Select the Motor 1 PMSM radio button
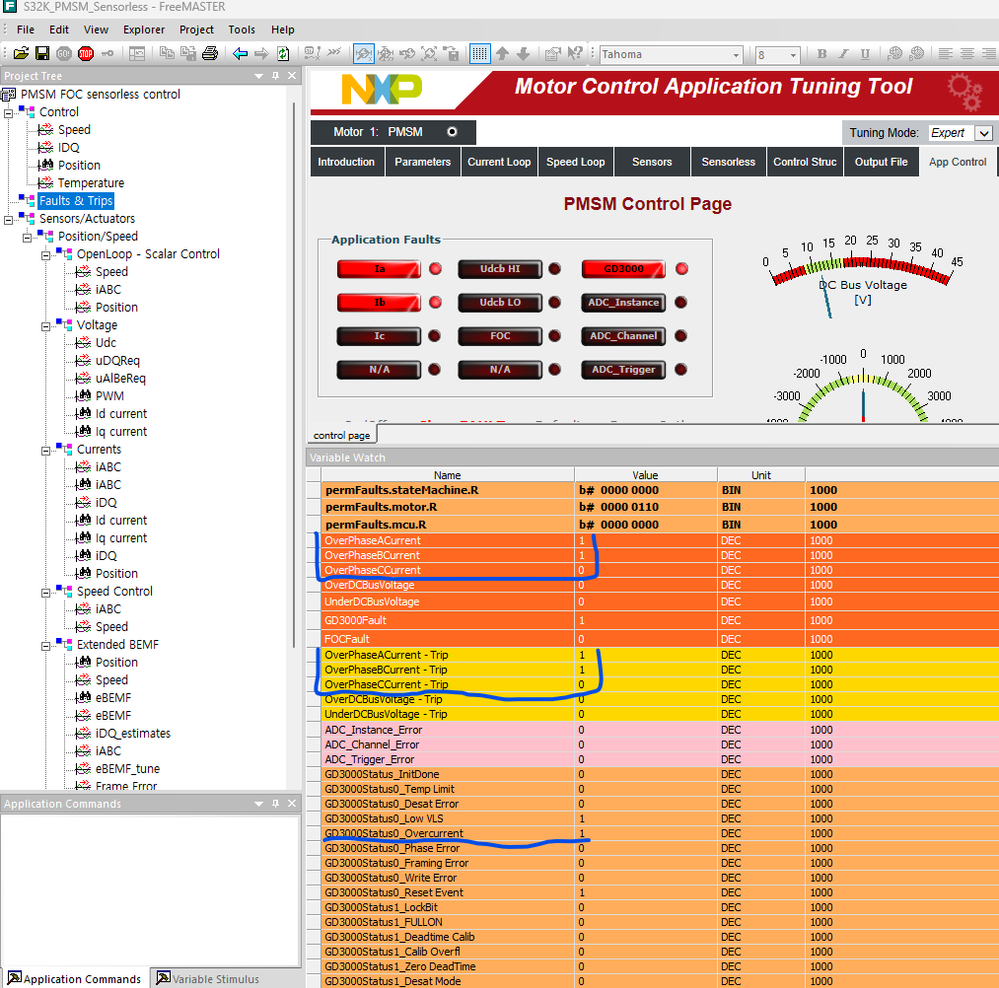Viewport: 999px width, 988px height. point(452,132)
